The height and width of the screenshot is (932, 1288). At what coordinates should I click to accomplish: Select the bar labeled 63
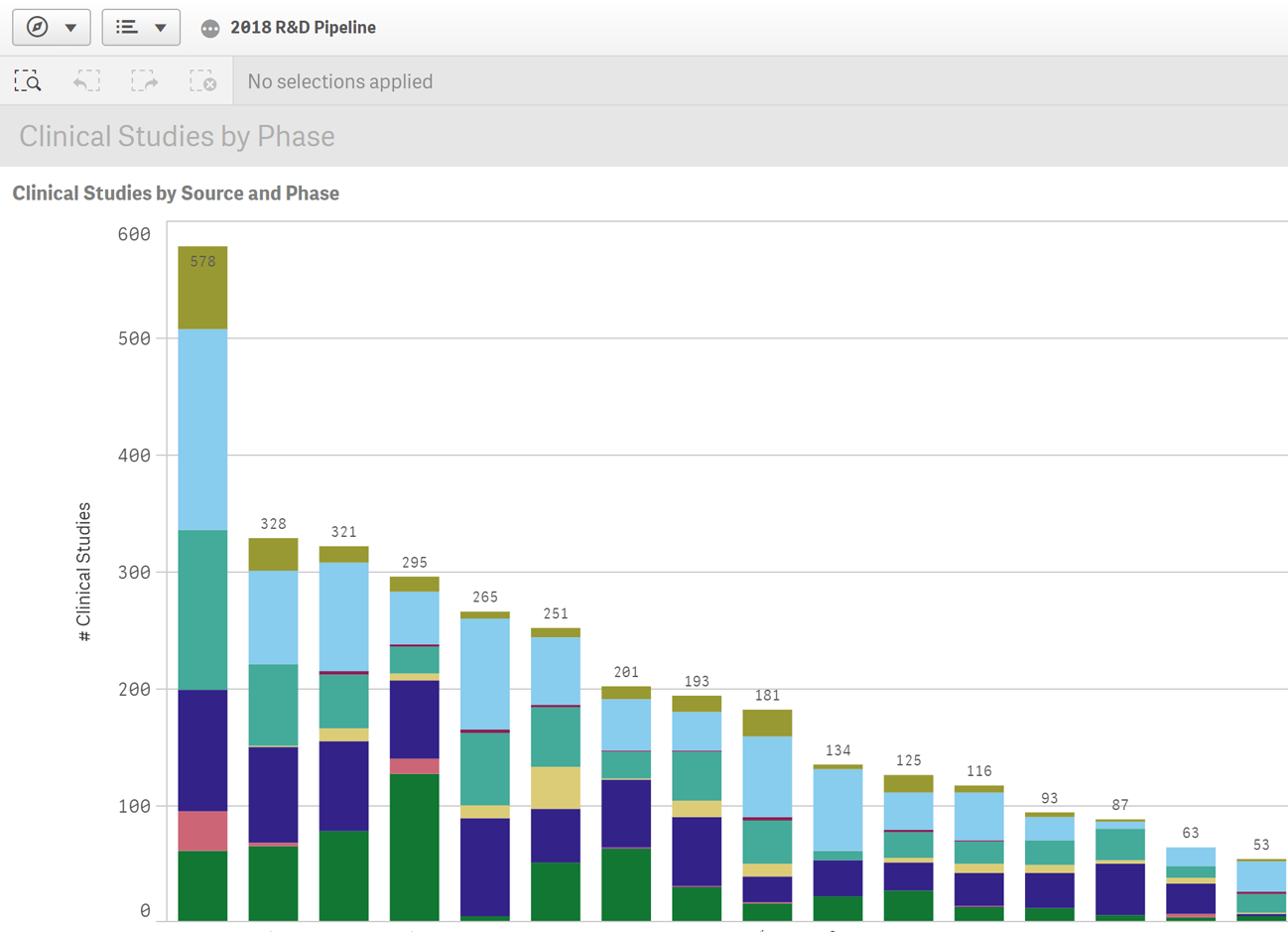[x=1191, y=884]
